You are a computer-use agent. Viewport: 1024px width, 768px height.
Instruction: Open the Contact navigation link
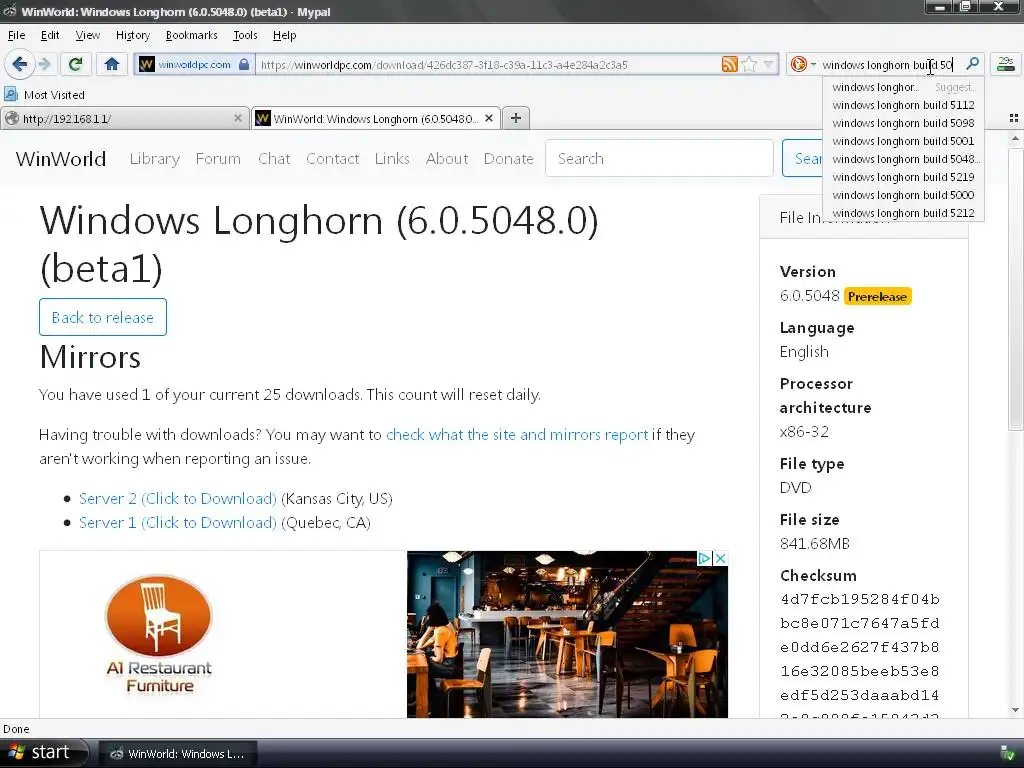pos(332,159)
